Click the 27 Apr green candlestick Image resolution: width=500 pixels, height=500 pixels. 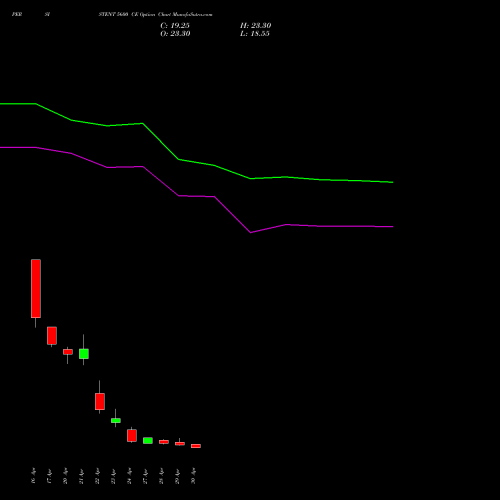pos(148,441)
